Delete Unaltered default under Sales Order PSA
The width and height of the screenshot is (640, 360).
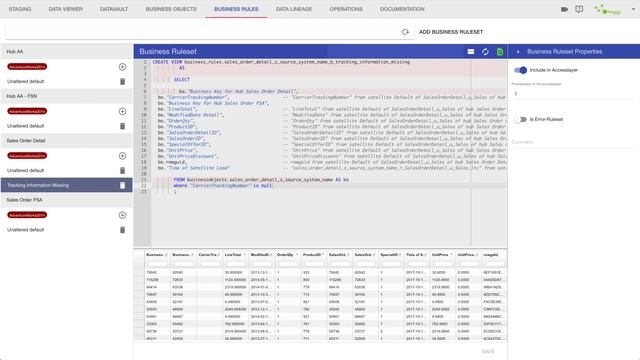122,230
